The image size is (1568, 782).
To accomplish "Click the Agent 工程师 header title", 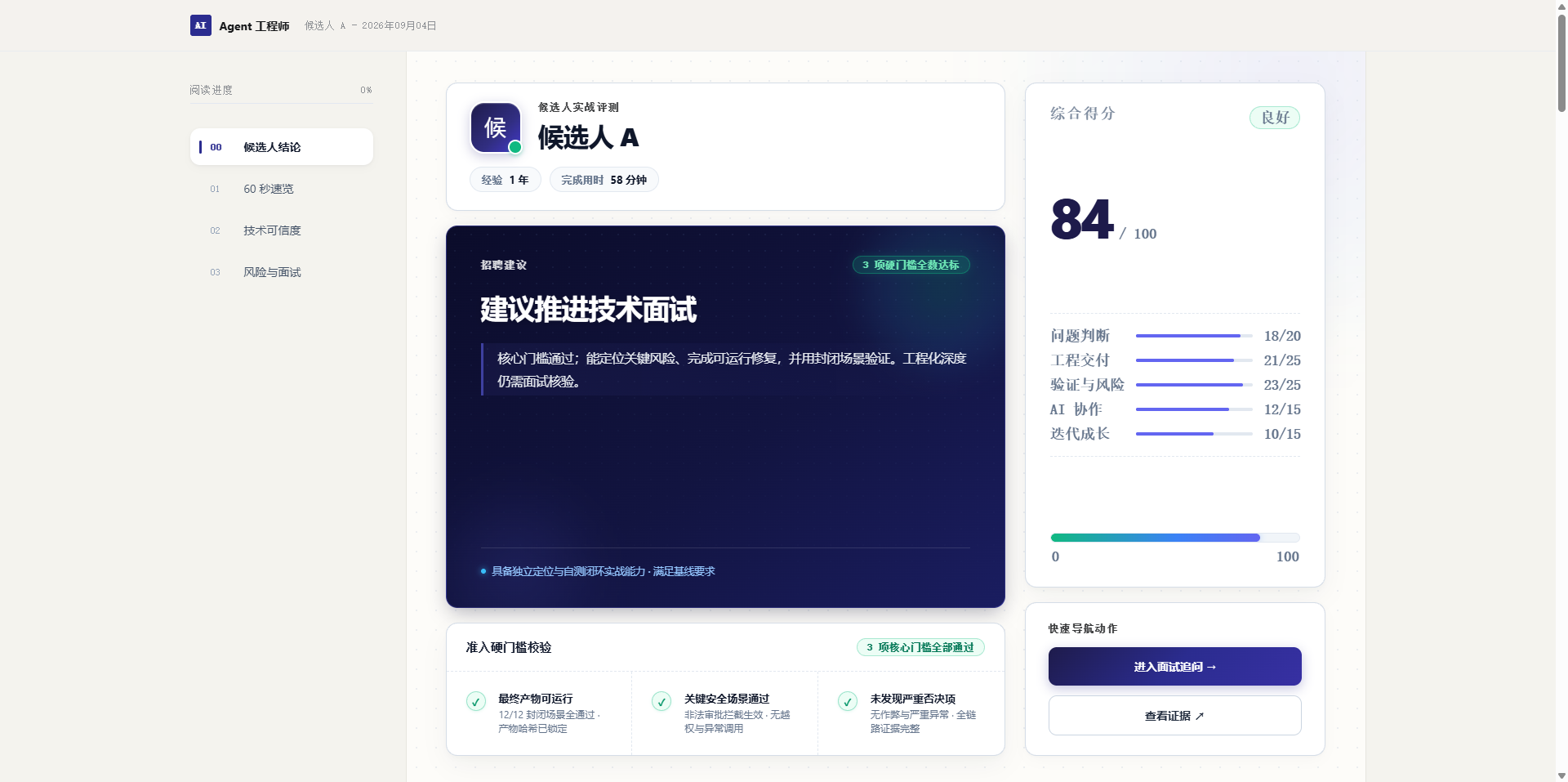I will (x=254, y=26).
